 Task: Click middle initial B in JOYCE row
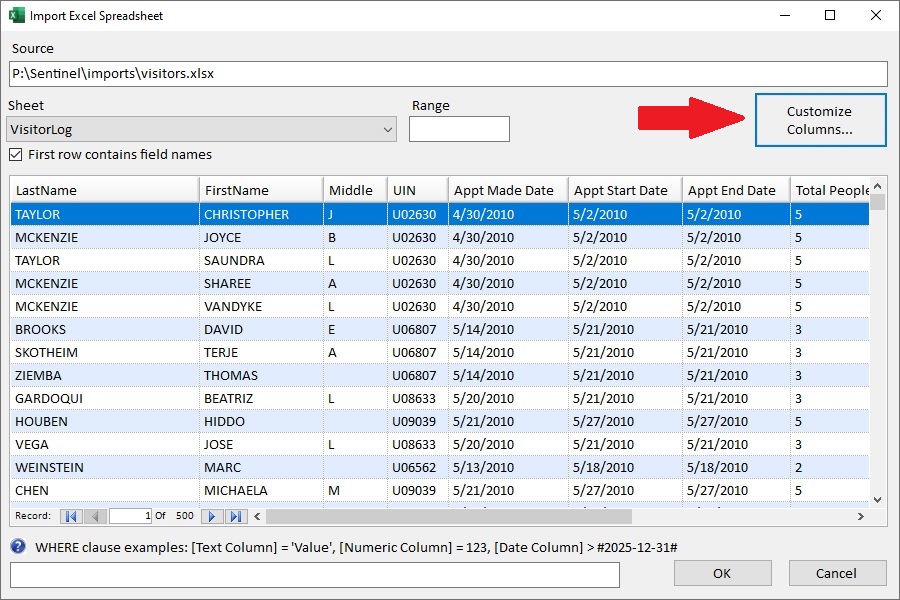point(355,237)
